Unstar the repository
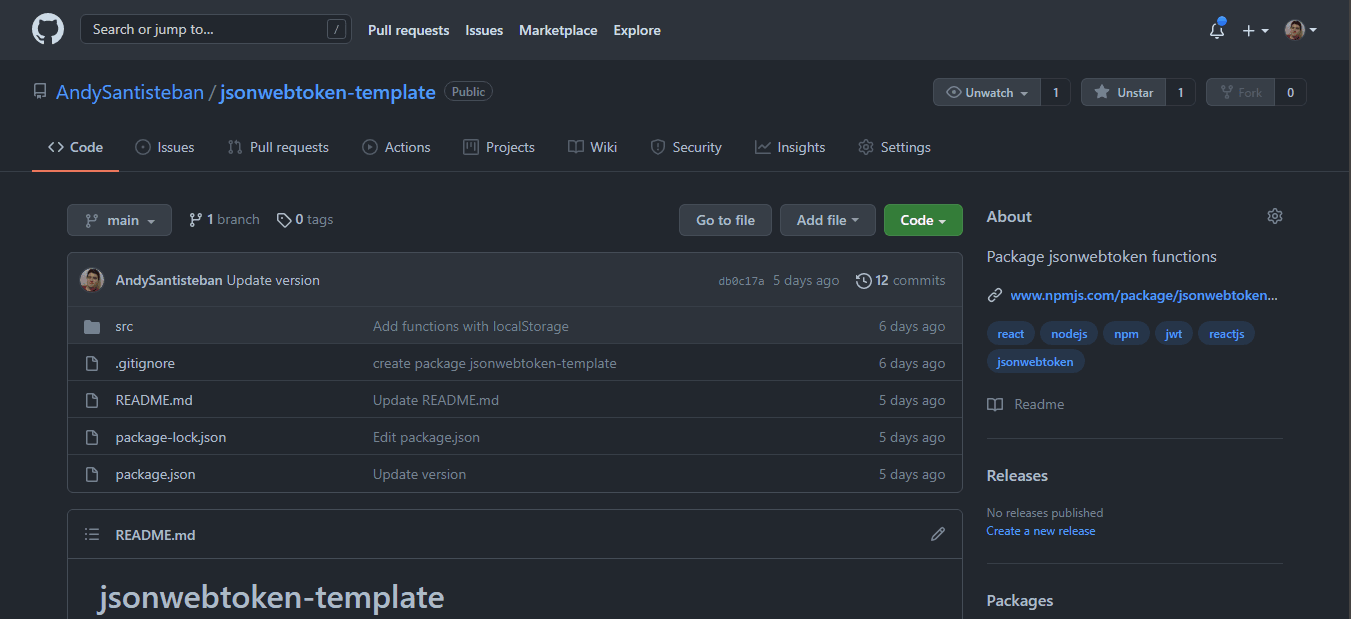This screenshot has width=1351, height=619. pos(1124,92)
